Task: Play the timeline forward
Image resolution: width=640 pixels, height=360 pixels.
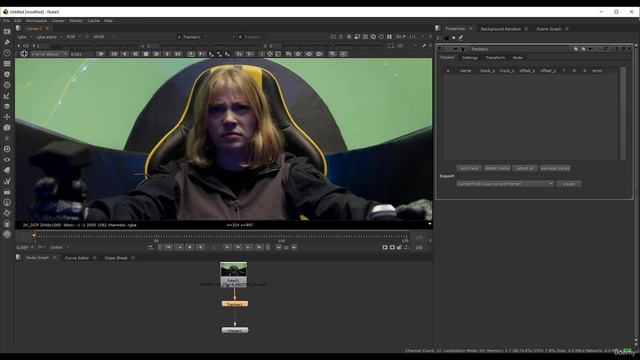Action: [227, 247]
